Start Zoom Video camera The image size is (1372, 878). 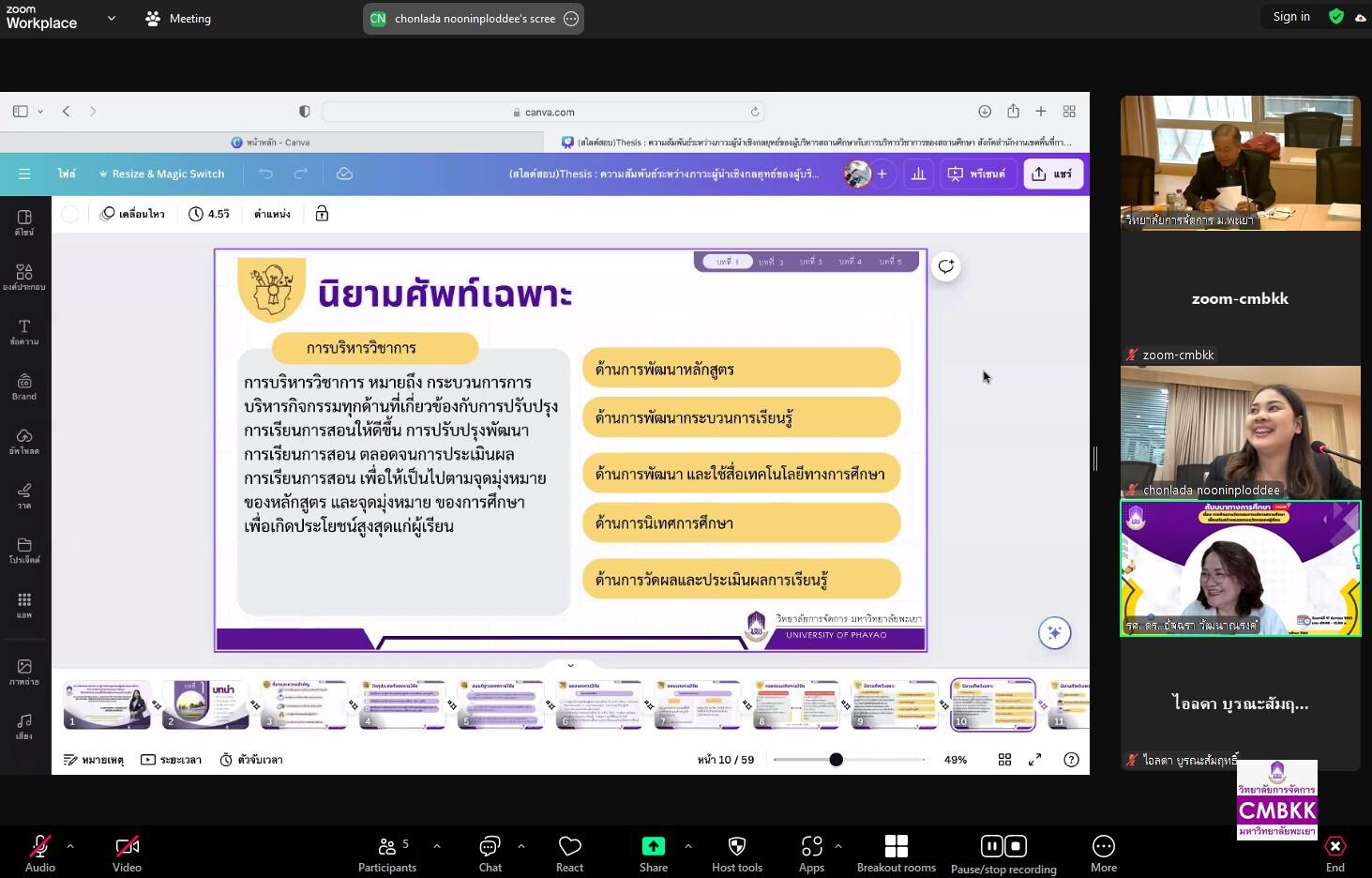[x=127, y=854]
